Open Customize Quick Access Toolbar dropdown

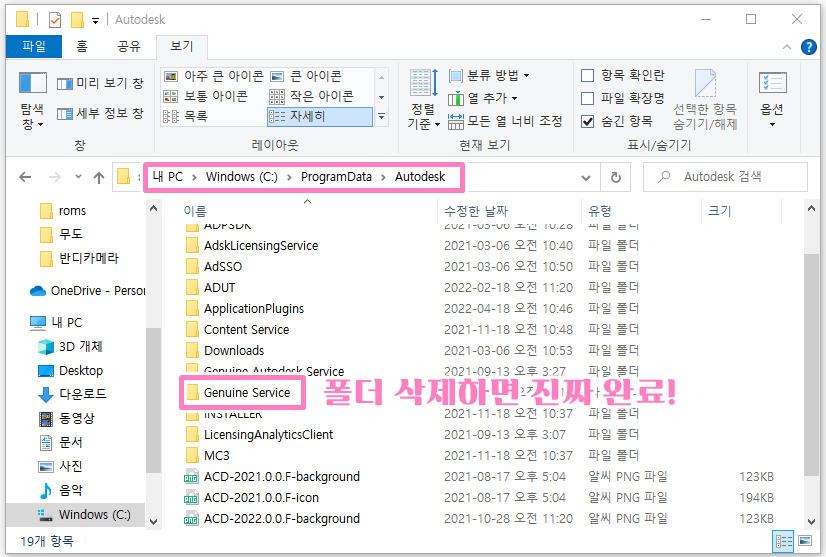pos(95,21)
